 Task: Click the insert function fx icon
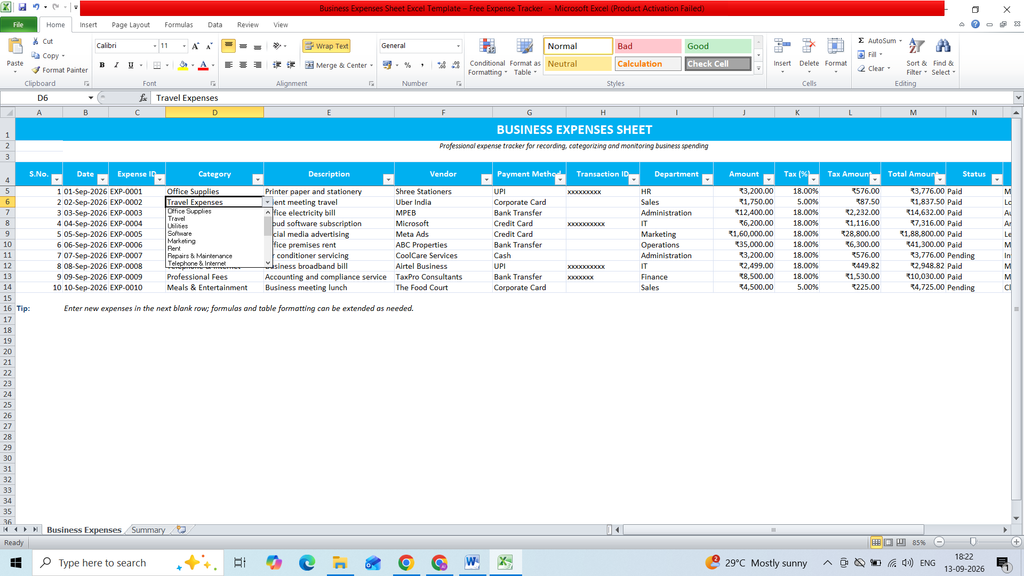(143, 98)
